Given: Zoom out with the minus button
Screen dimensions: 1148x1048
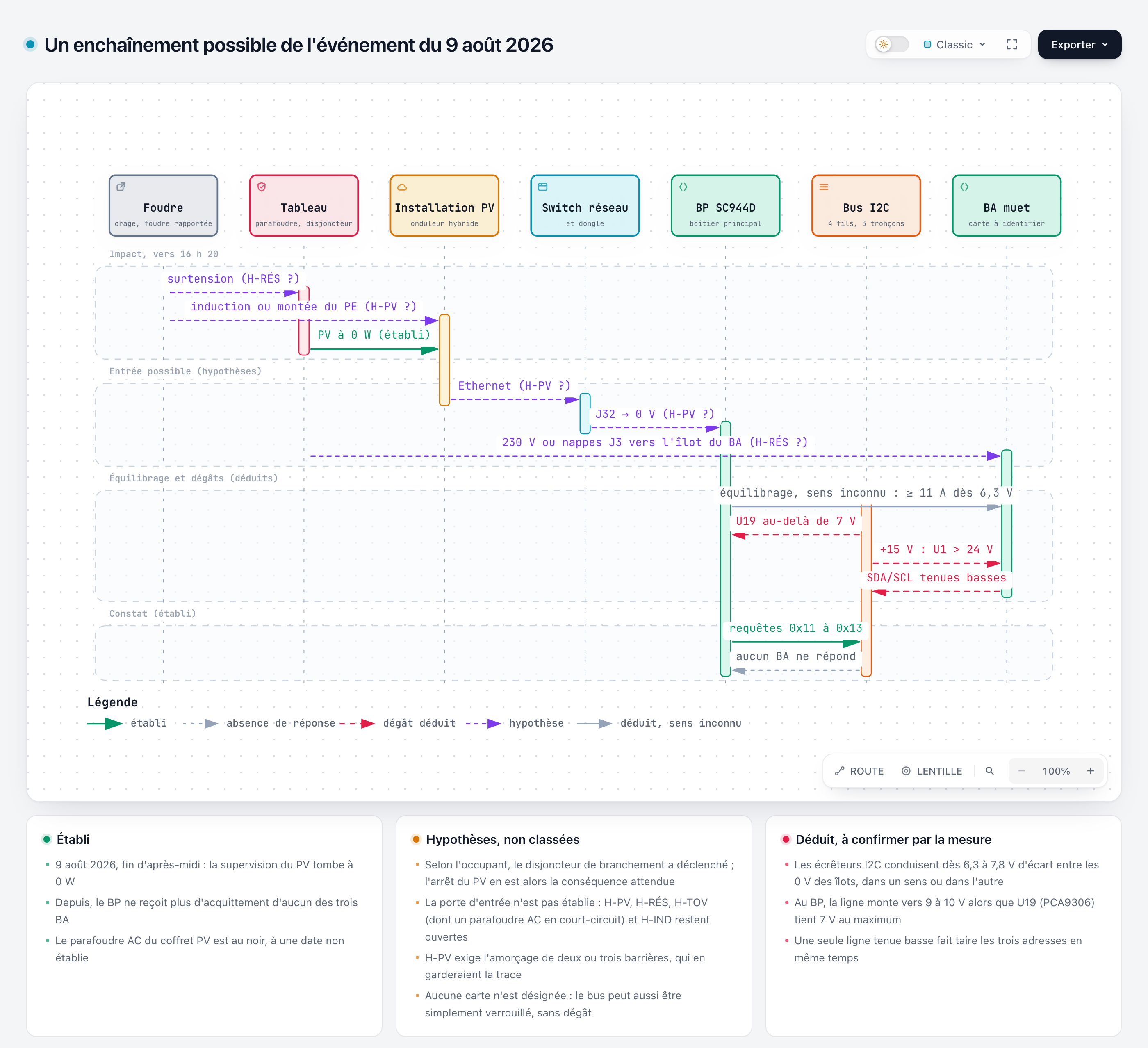Looking at the screenshot, I should pos(1022,770).
